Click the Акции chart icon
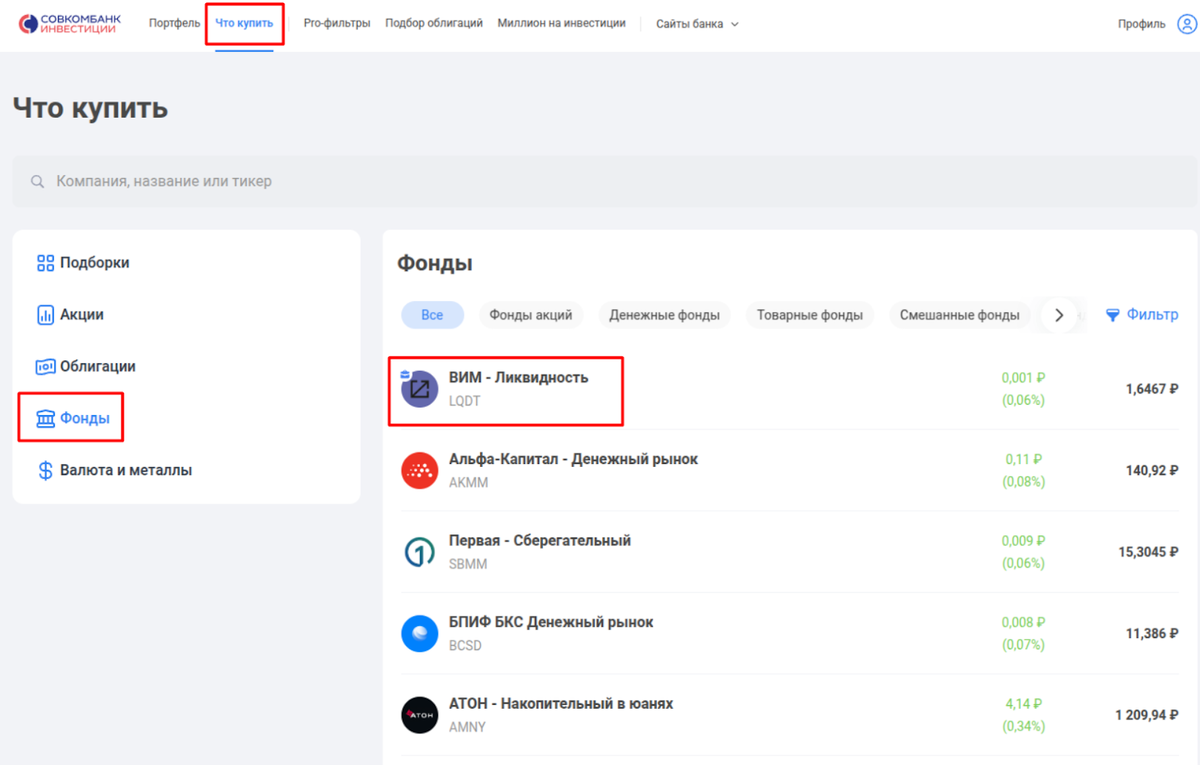 (45, 315)
